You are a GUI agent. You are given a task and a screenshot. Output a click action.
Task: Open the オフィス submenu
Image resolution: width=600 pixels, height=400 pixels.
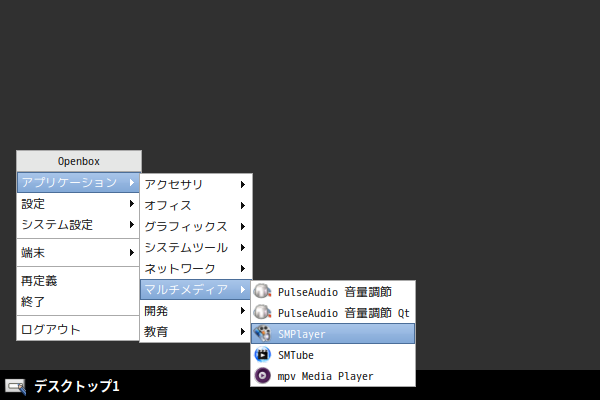196,206
